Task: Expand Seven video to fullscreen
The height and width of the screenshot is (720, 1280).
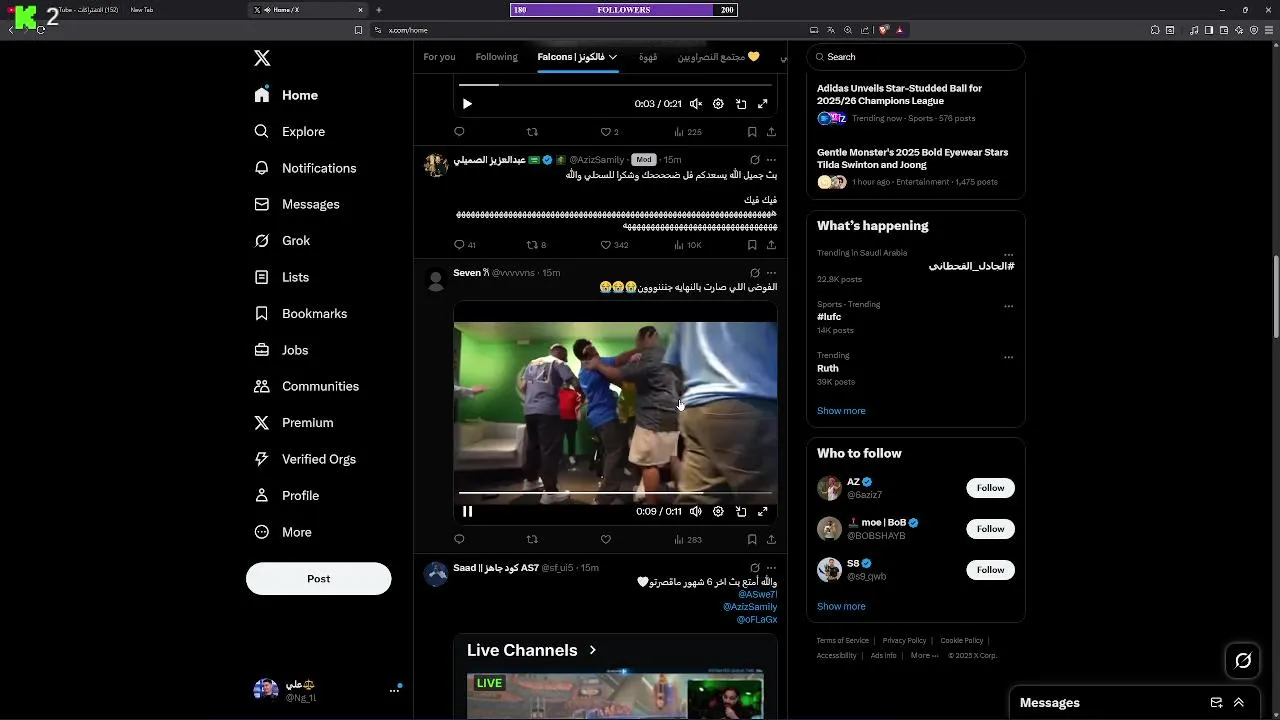Action: [x=762, y=511]
